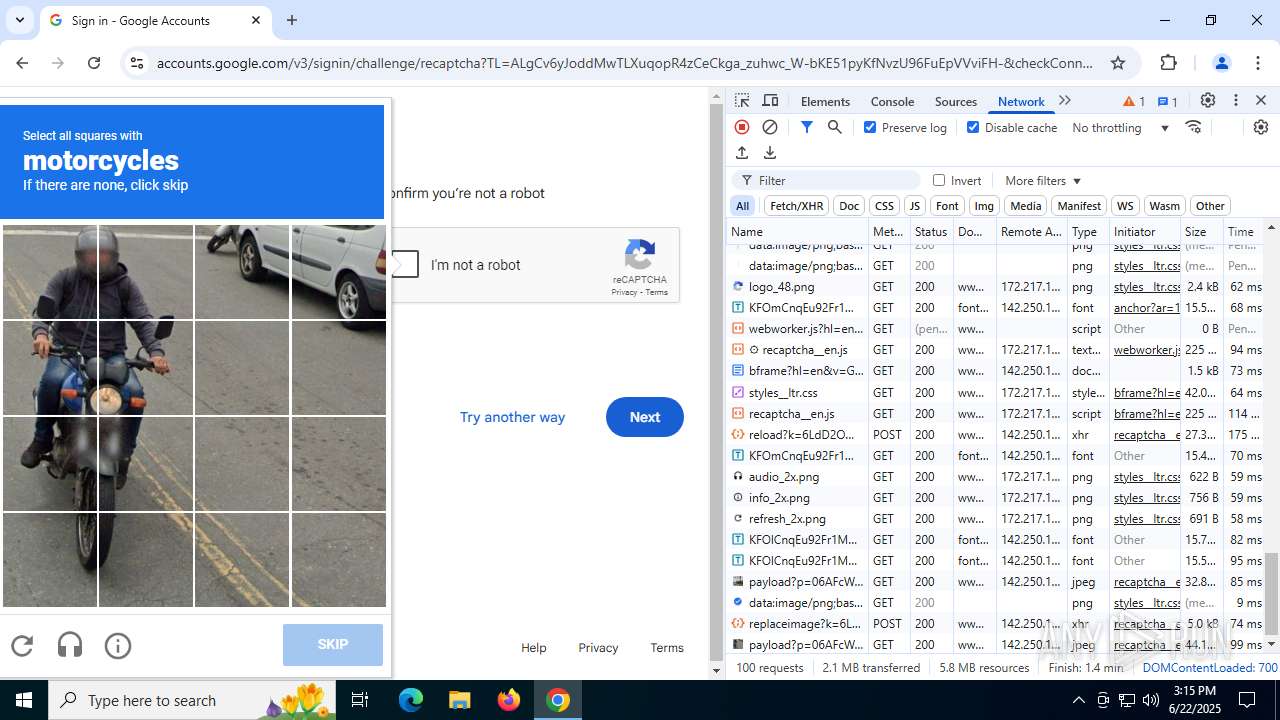Image resolution: width=1280 pixels, height=720 pixels.
Task: Open Chrome profile avatar
Action: (1221, 63)
